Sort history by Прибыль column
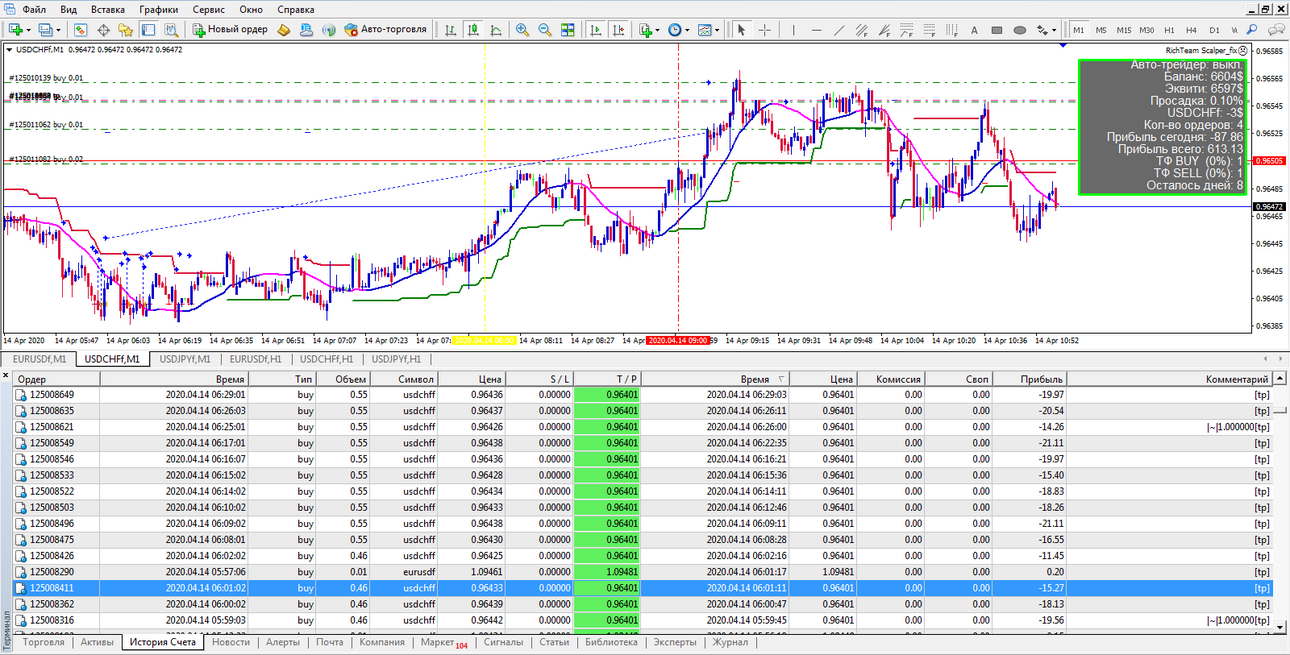Image resolution: width=1290 pixels, height=655 pixels. tap(1042, 379)
